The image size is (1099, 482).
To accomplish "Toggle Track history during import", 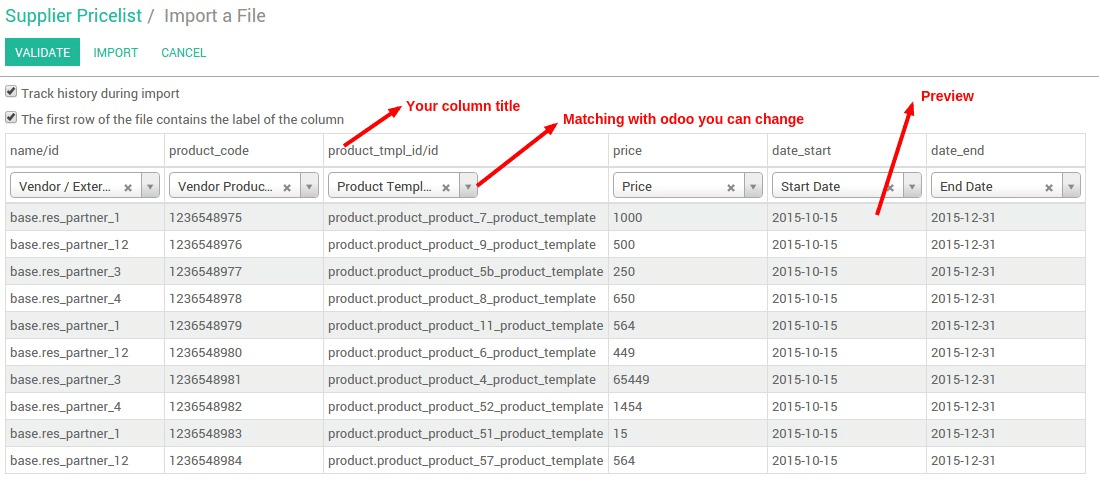I will pyautogui.click(x=12, y=93).
